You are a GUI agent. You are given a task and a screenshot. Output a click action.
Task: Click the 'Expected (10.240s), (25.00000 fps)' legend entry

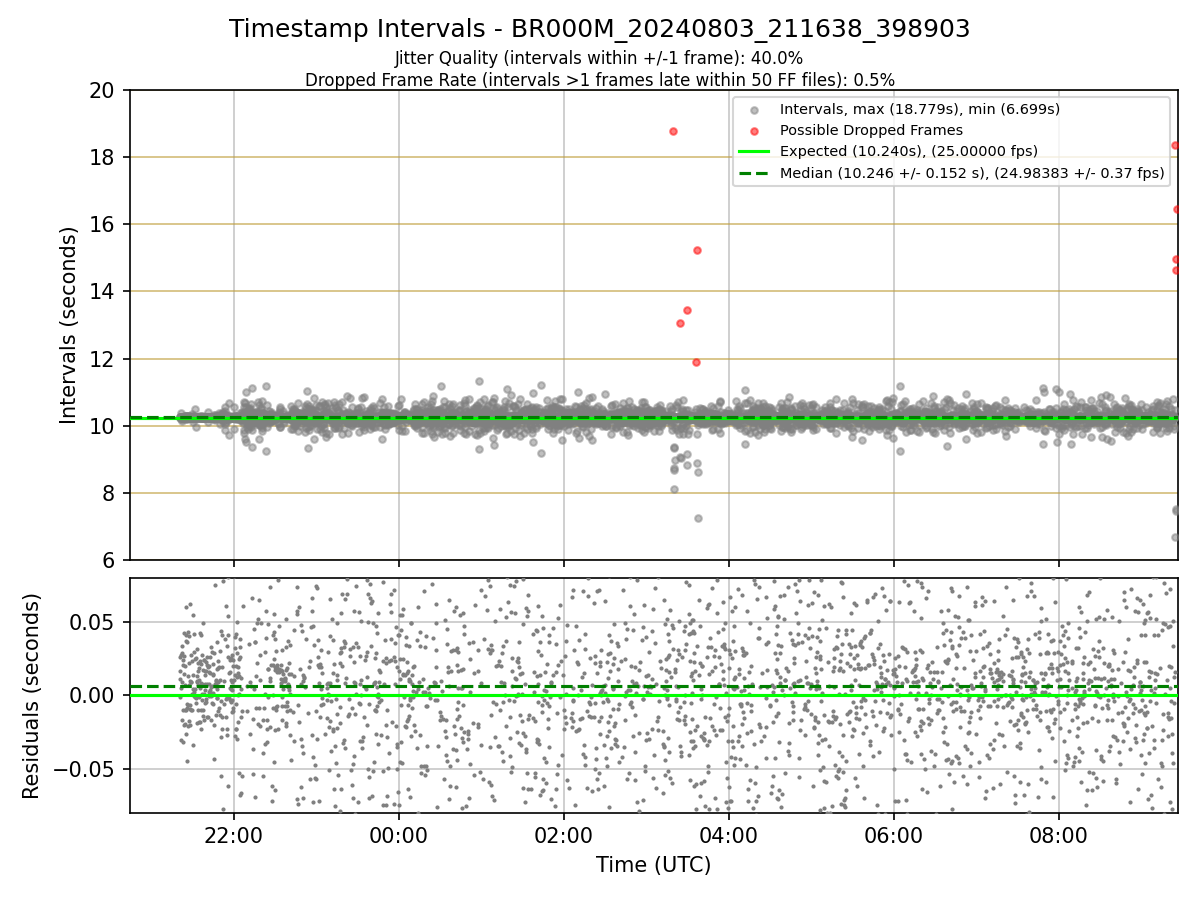908,151
